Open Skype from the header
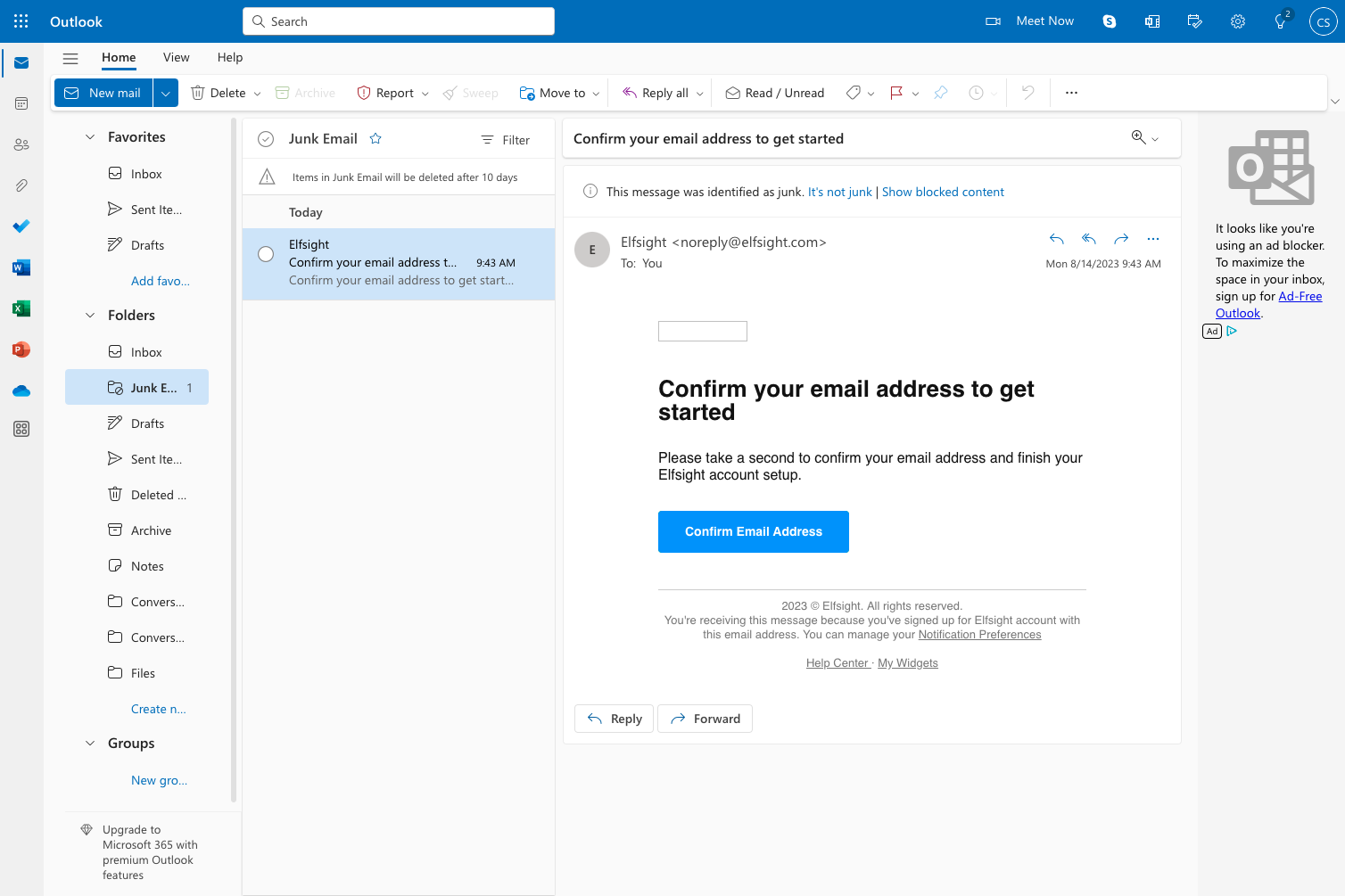Screen dimensions: 1345x896 [1110, 21]
